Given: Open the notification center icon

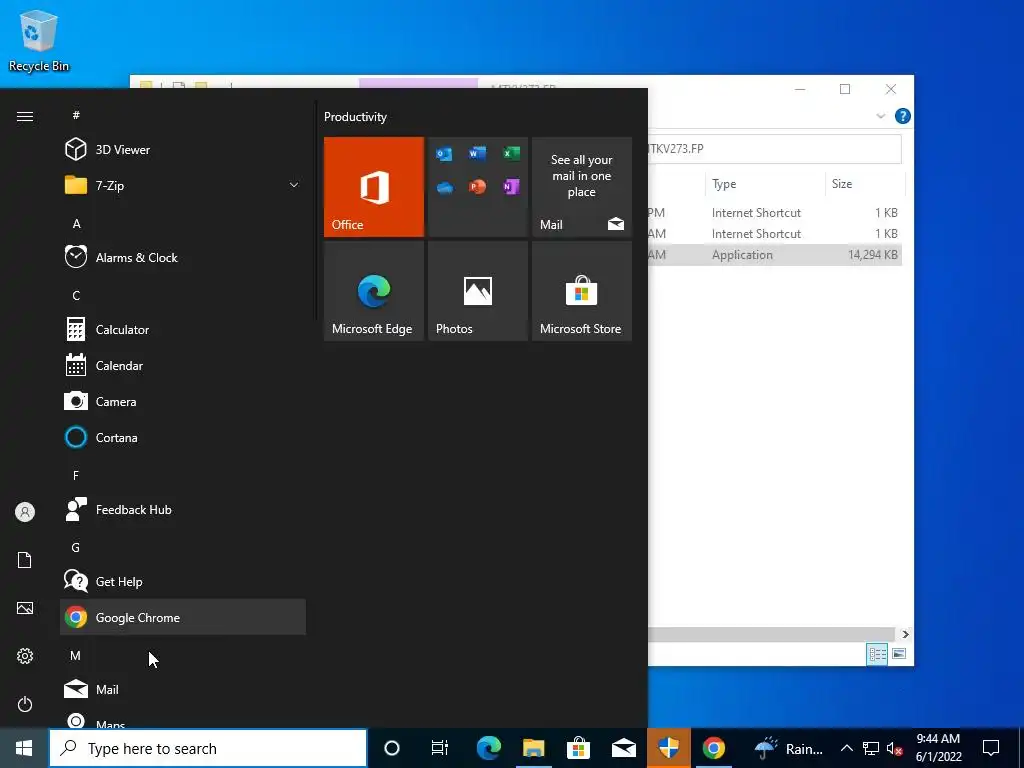Looking at the screenshot, I should click(991, 748).
